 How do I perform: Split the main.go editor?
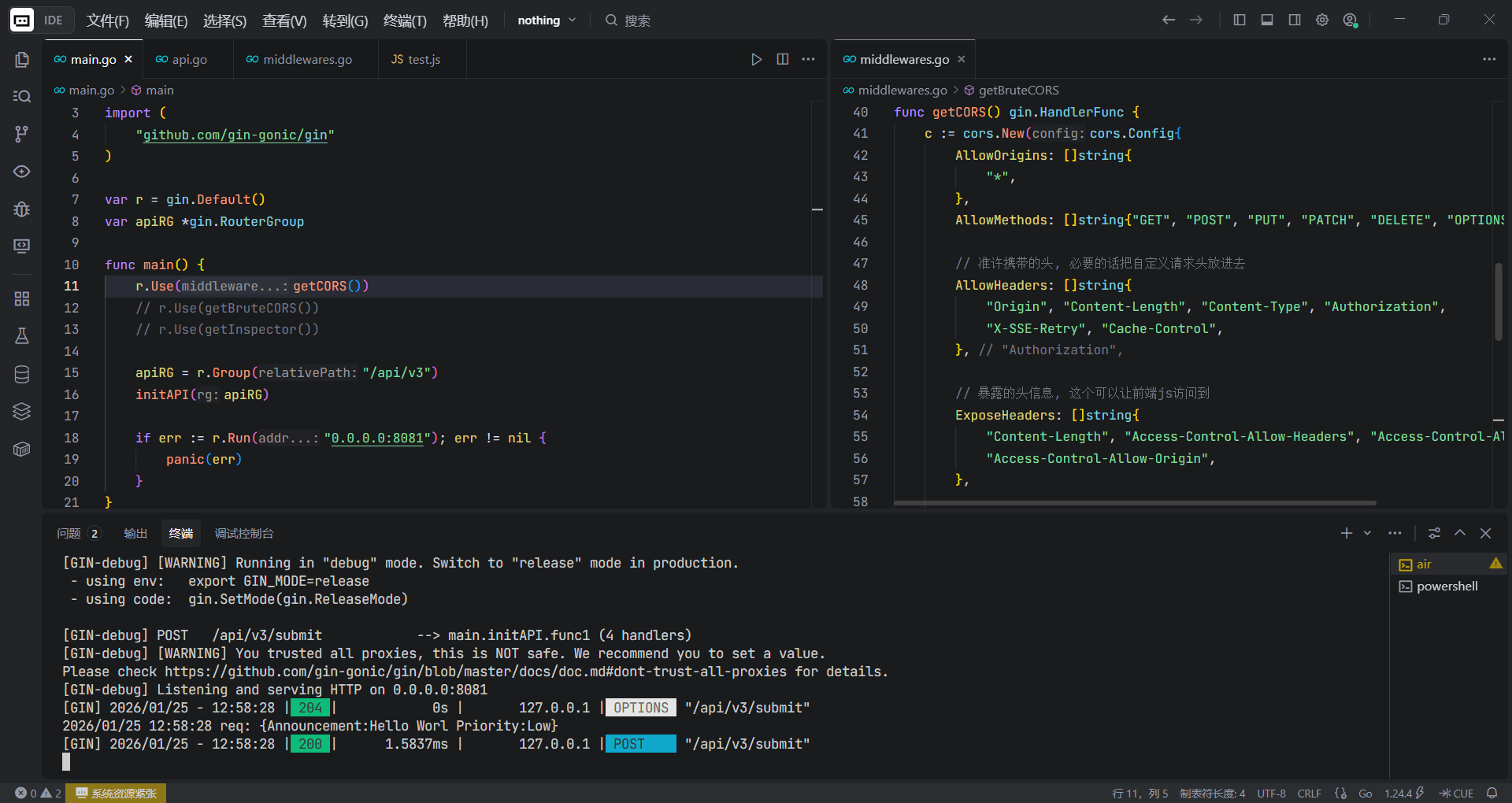coord(783,60)
